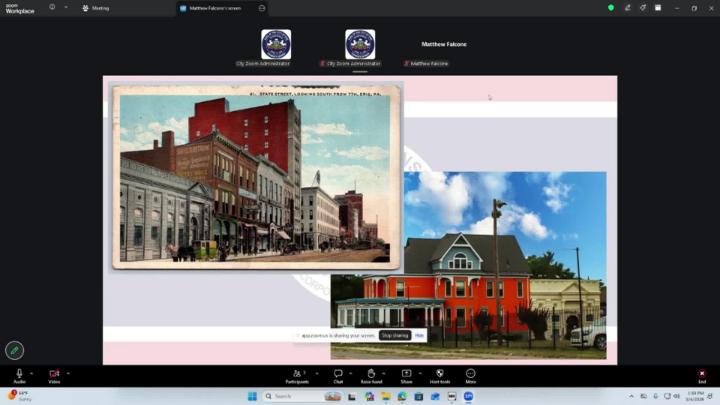Open the Windows Start menu

(x=252, y=396)
